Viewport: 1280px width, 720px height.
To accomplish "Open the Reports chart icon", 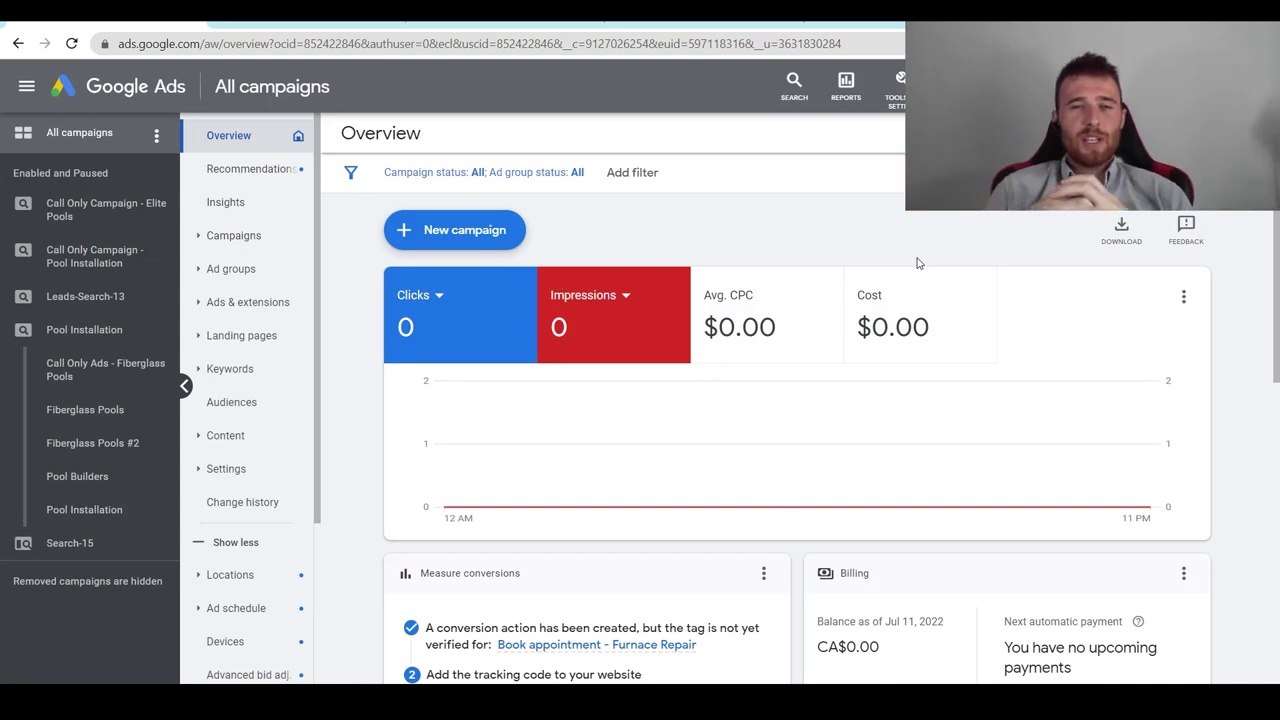I will point(846,86).
